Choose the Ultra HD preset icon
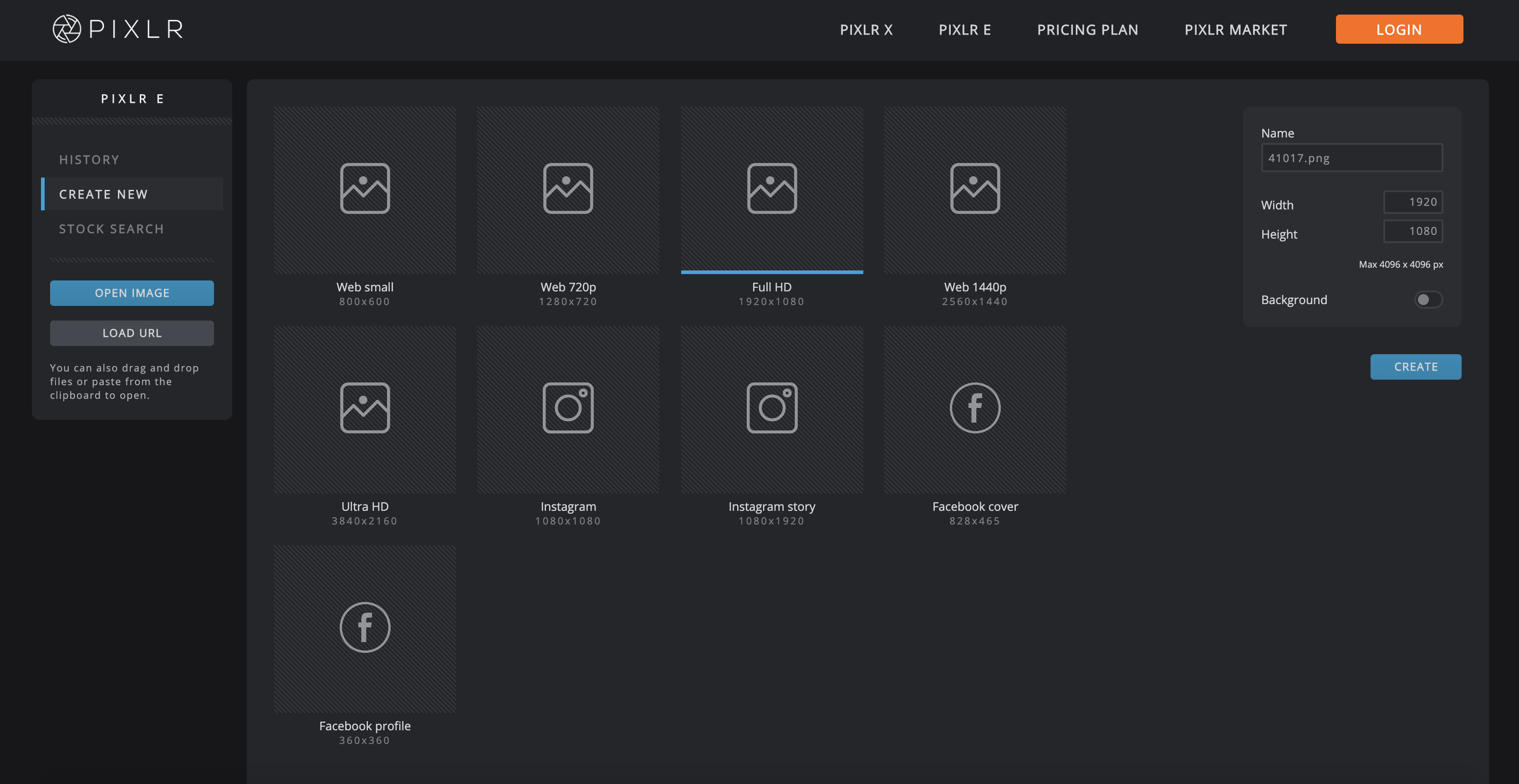Screen dimensions: 1519x784 point(364,408)
